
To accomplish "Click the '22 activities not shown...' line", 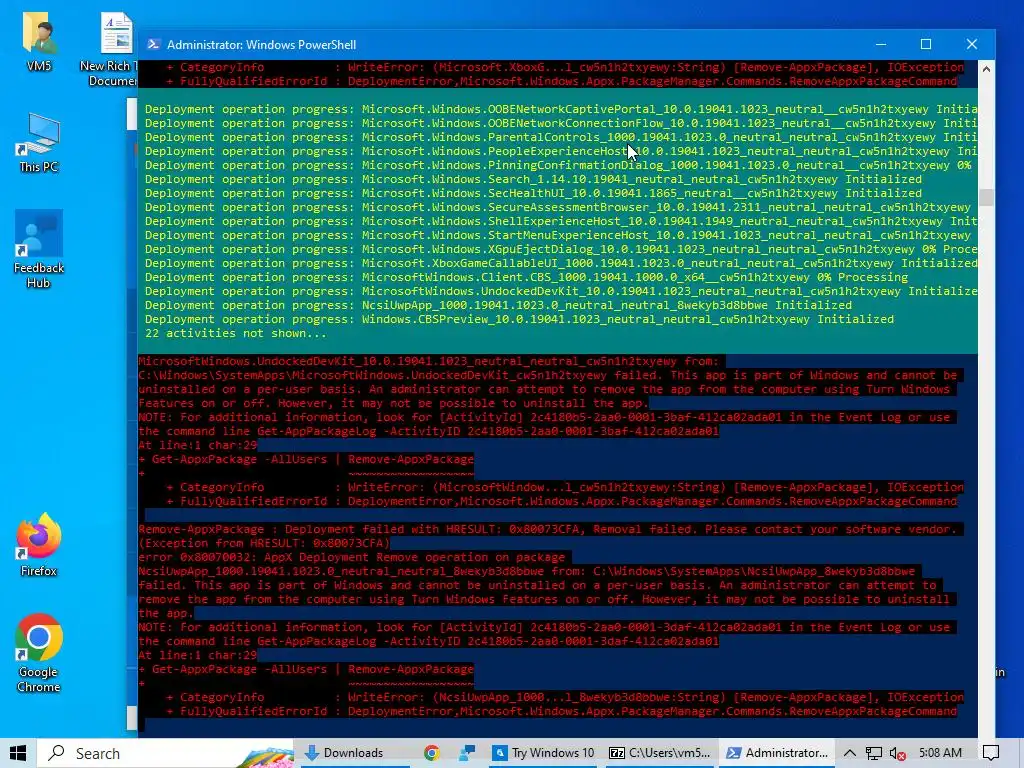I will coord(236,333).
